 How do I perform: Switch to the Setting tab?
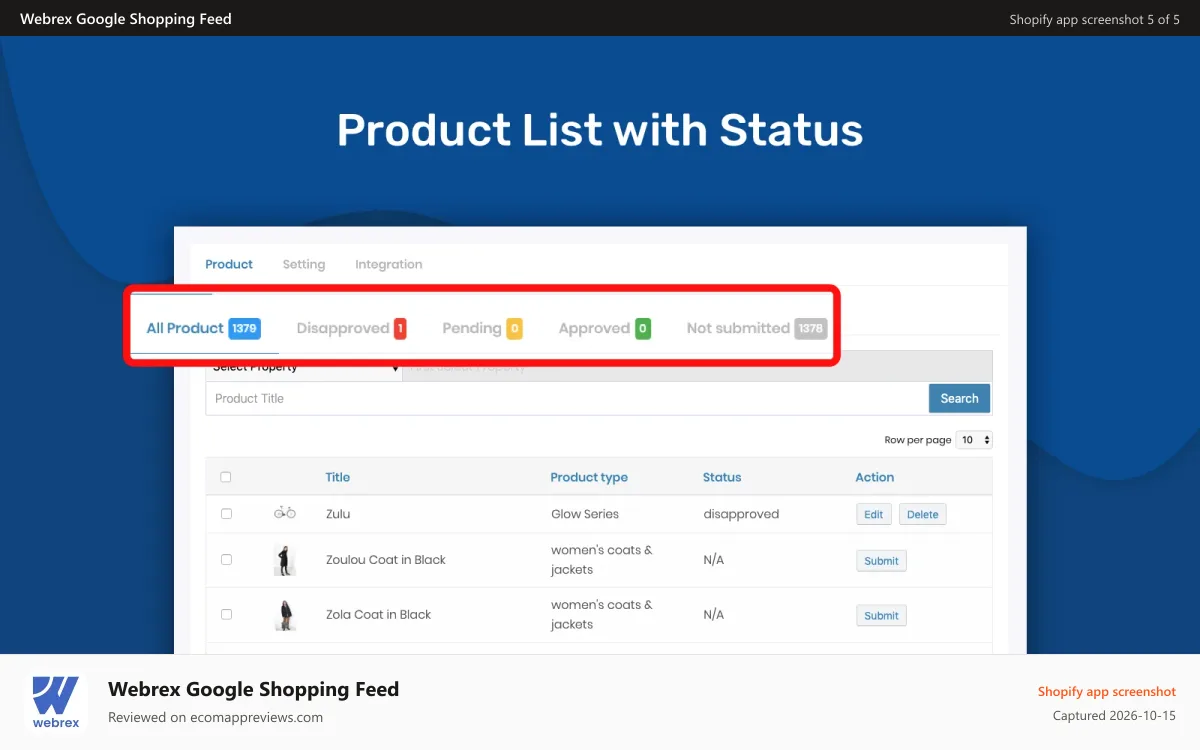point(303,264)
